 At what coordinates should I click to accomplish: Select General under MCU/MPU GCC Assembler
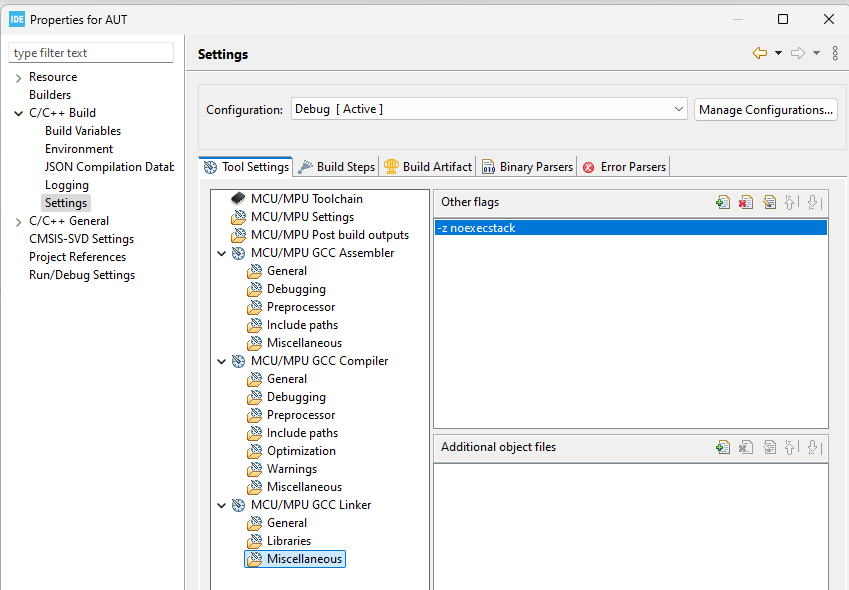(286, 271)
